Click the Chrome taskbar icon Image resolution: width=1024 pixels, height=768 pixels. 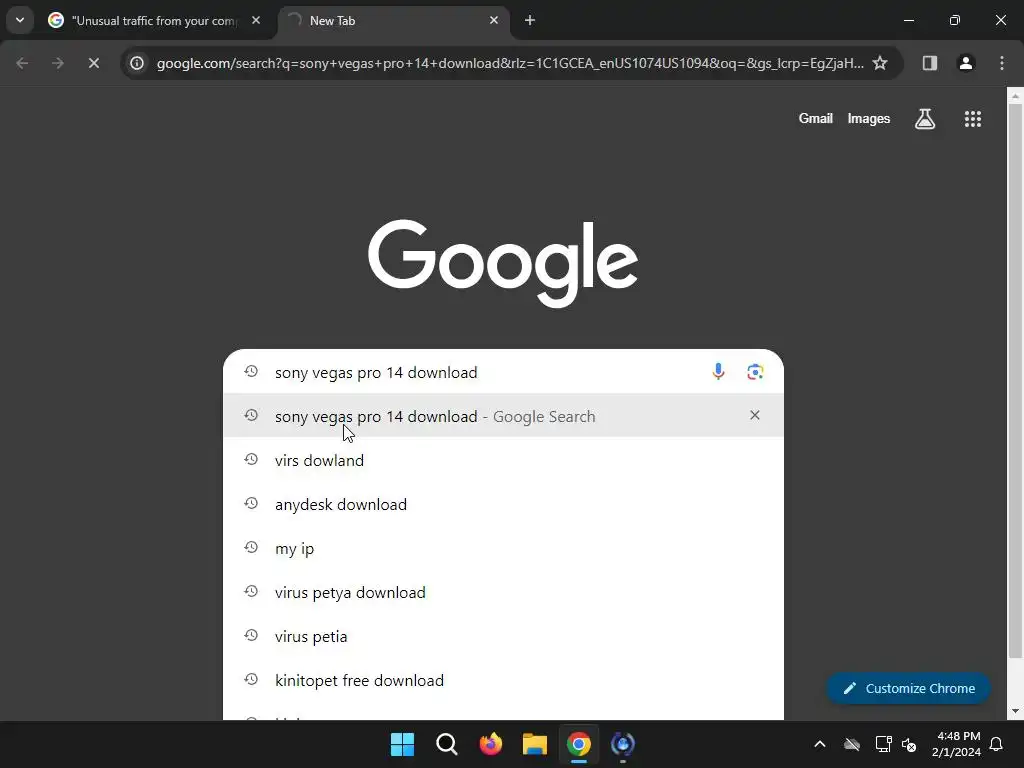coord(579,744)
